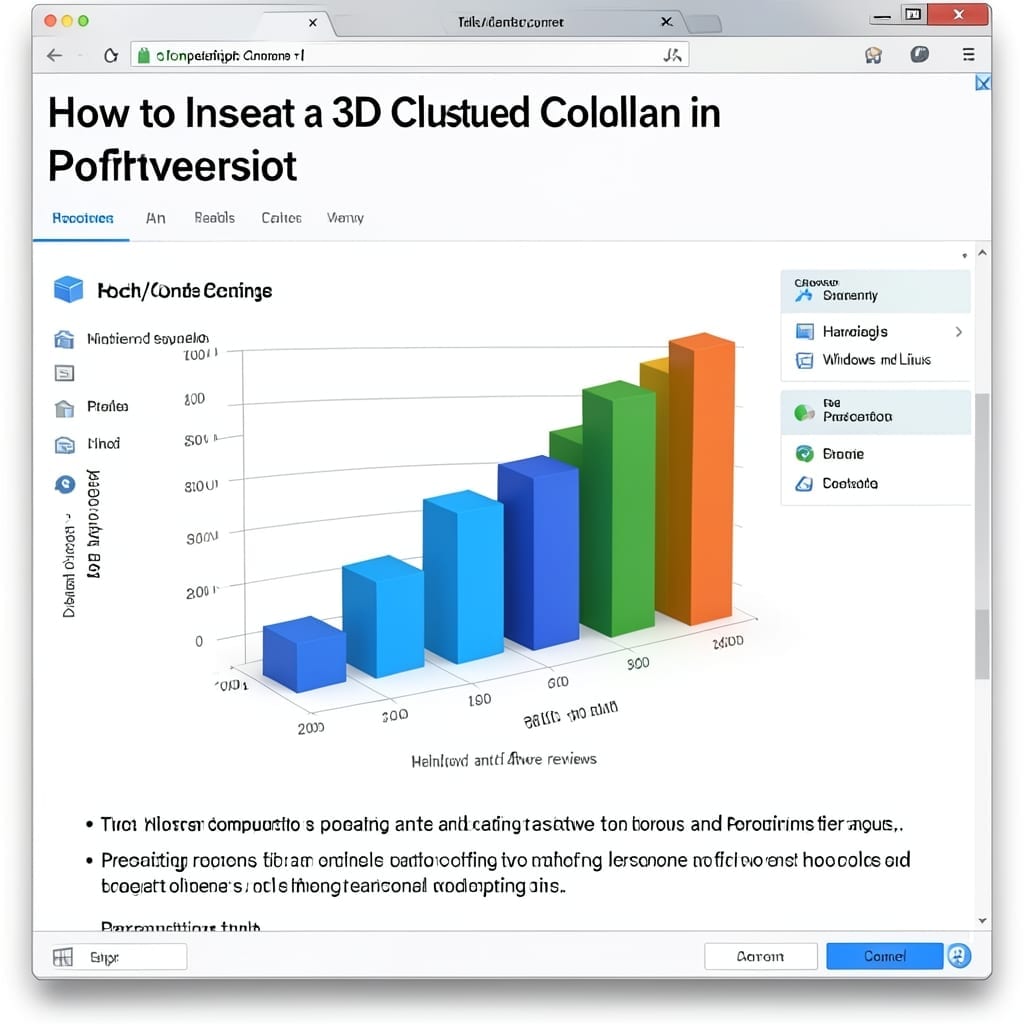
Task: Click the house icon next to Ptofies
Action: point(64,408)
